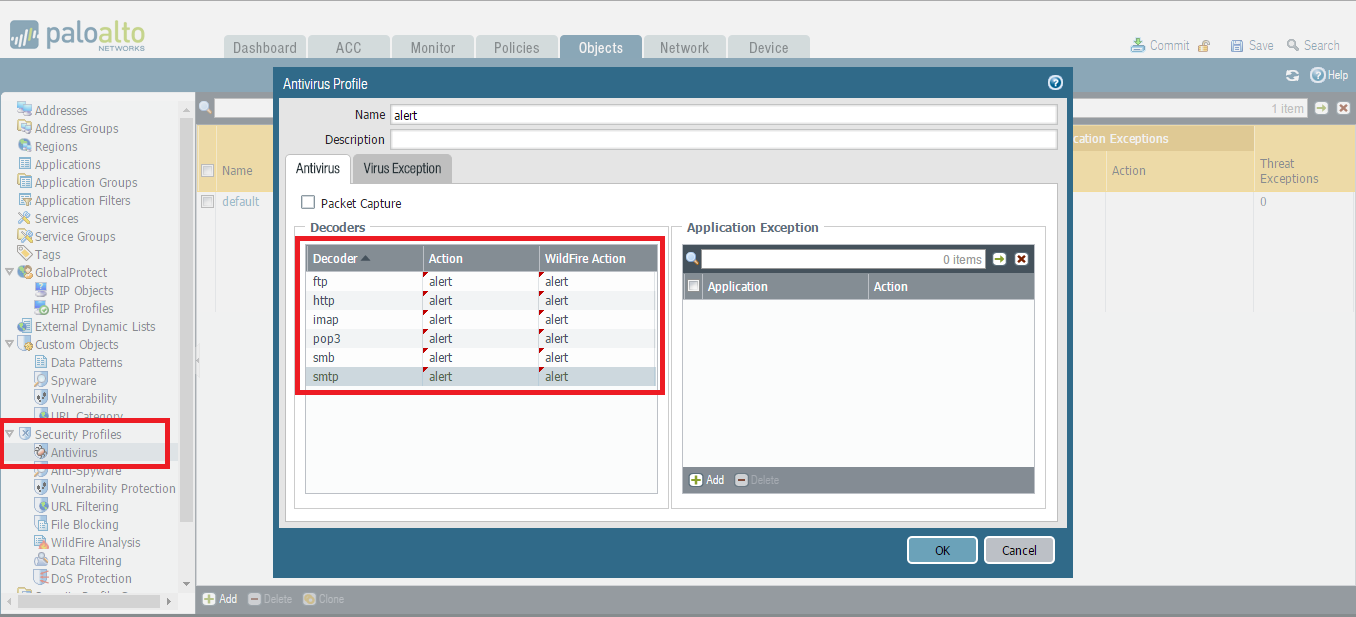Click the green arrow in background list filter

point(1322,108)
